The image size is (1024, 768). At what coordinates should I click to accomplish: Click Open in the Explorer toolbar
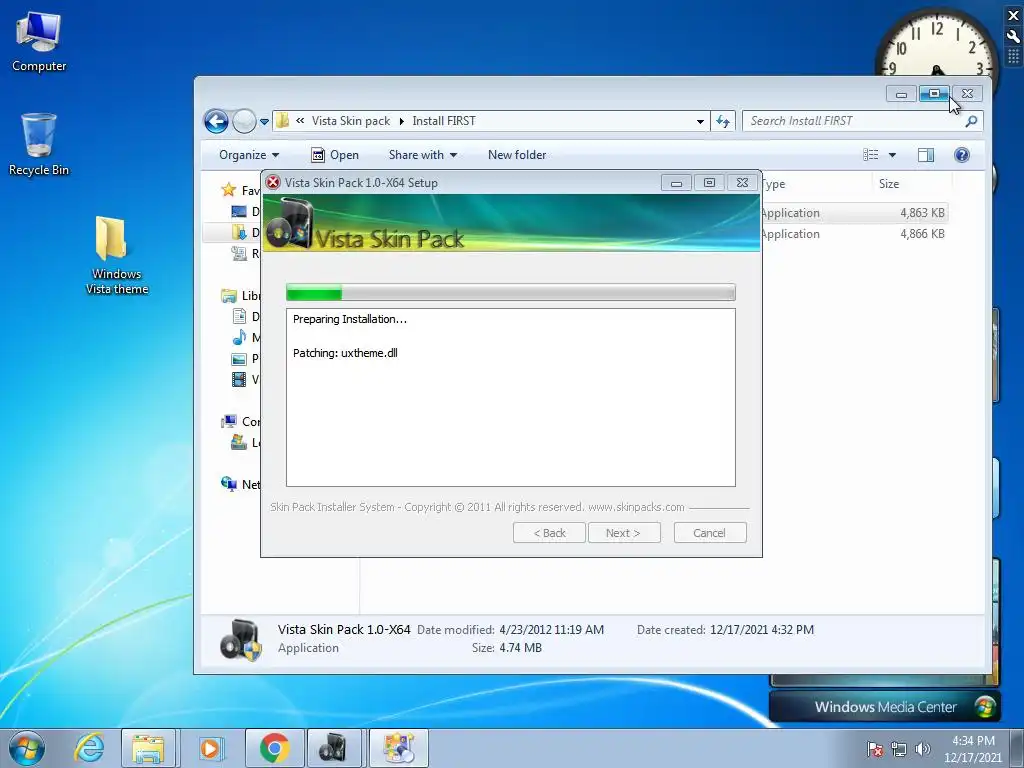tap(335, 155)
